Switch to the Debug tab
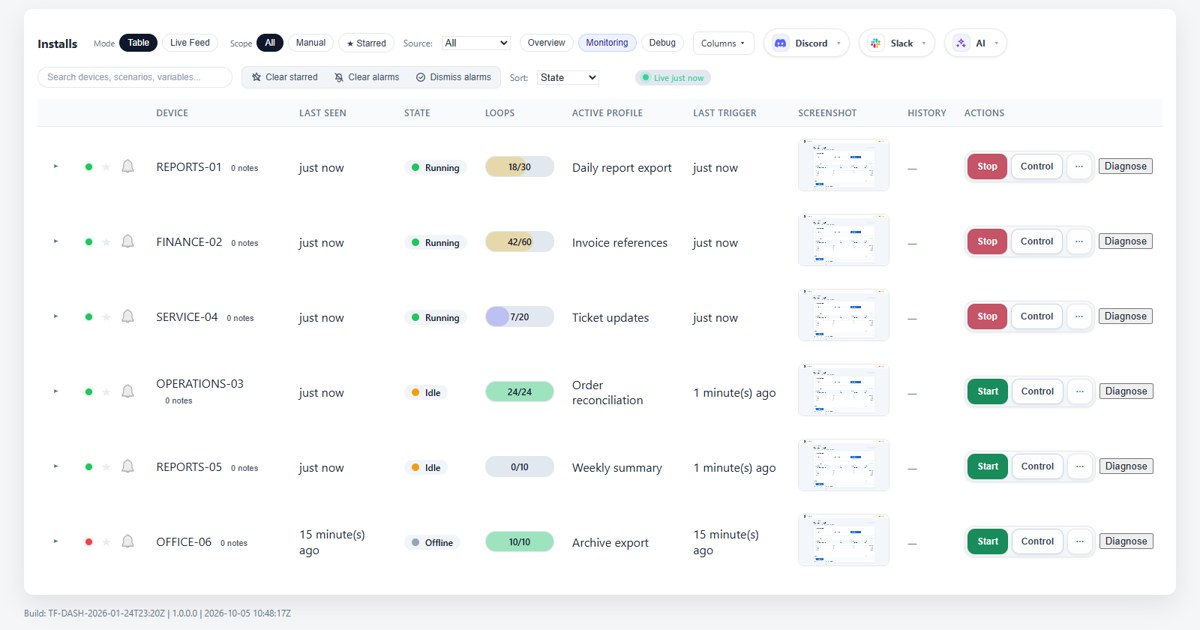The width and height of the screenshot is (1200, 630). [x=662, y=43]
